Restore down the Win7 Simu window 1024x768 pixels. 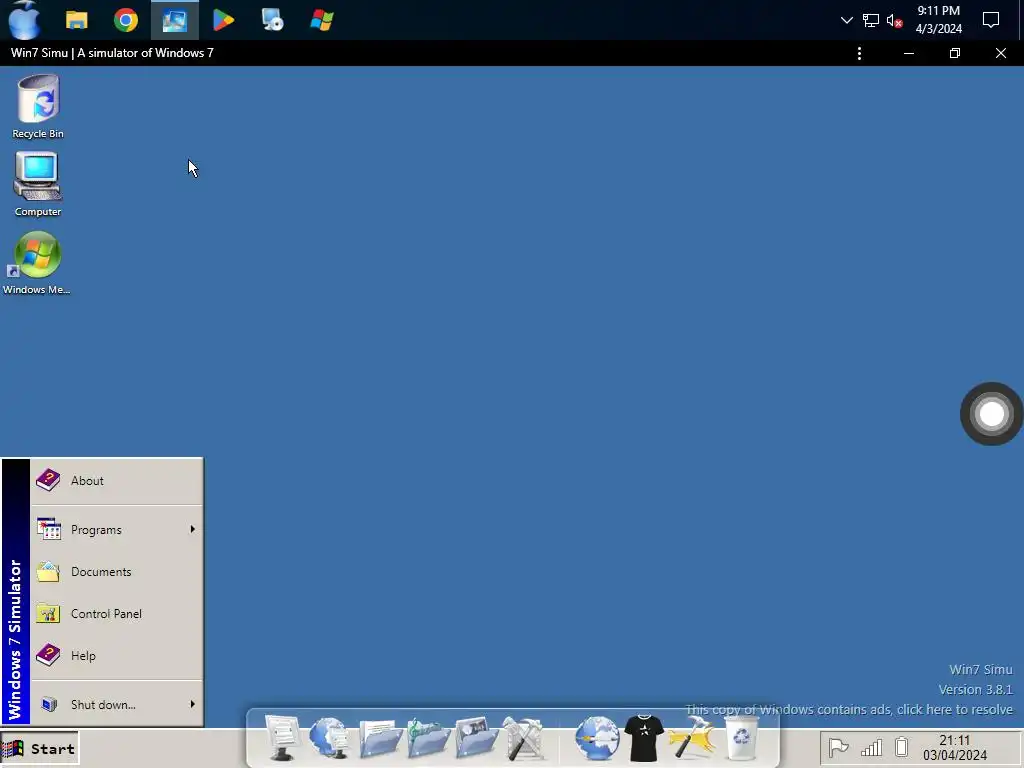pos(955,54)
